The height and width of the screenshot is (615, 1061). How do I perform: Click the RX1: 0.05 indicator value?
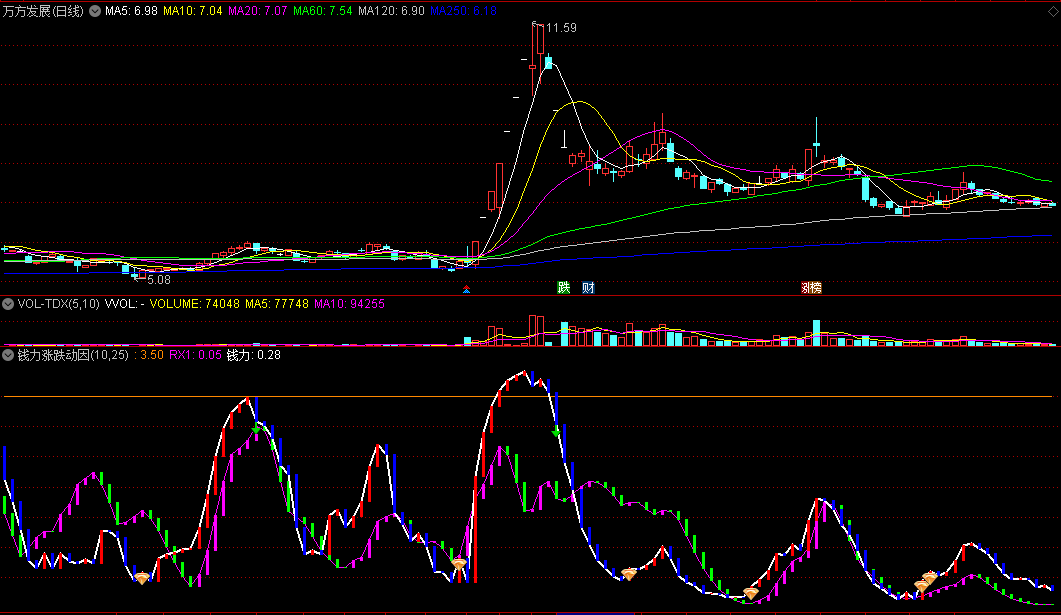coord(195,355)
